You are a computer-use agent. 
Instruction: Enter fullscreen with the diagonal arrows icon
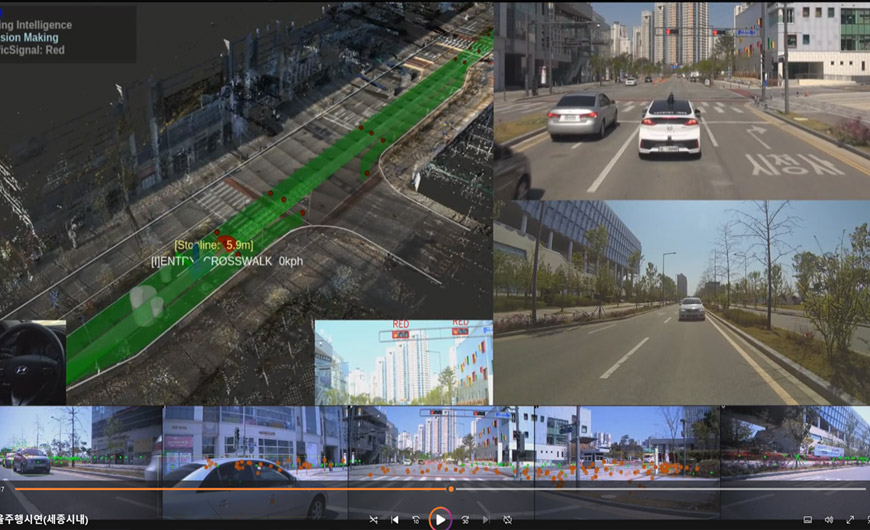coord(850,520)
